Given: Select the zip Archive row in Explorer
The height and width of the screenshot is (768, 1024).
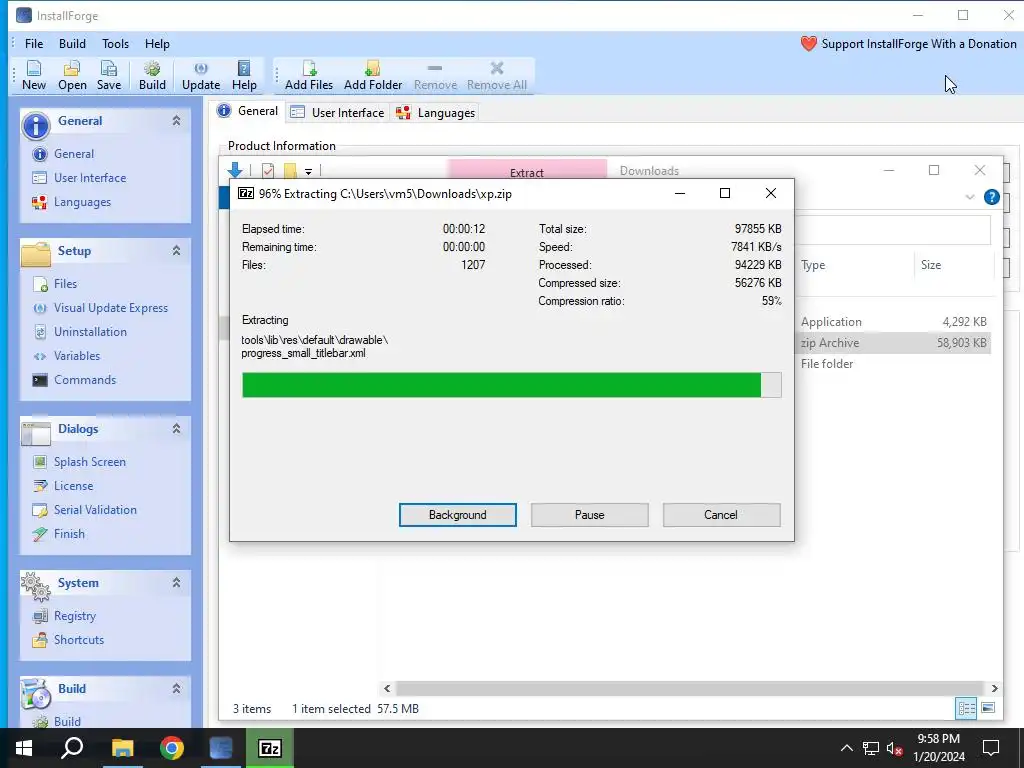Looking at the screenshot, I should (x=893, y=343).
